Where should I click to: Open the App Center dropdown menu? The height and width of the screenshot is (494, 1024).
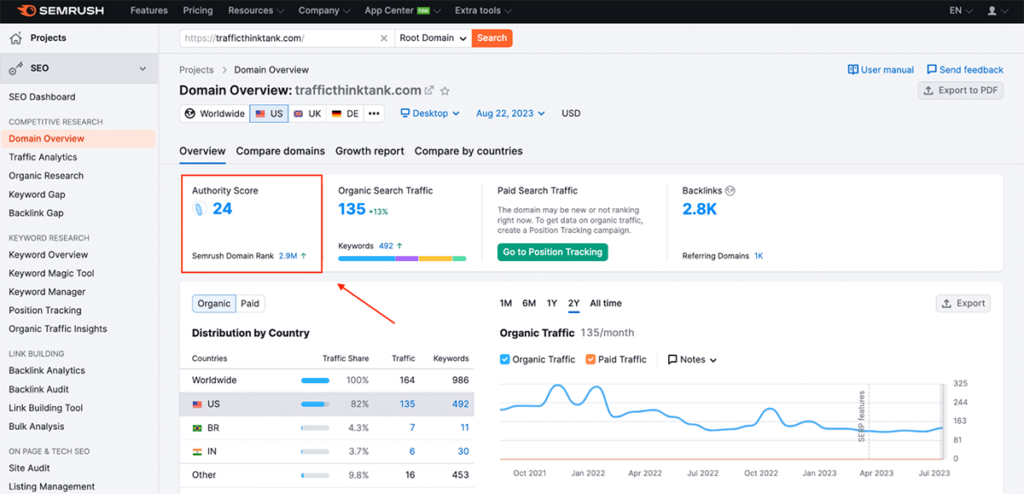point(402,10)
